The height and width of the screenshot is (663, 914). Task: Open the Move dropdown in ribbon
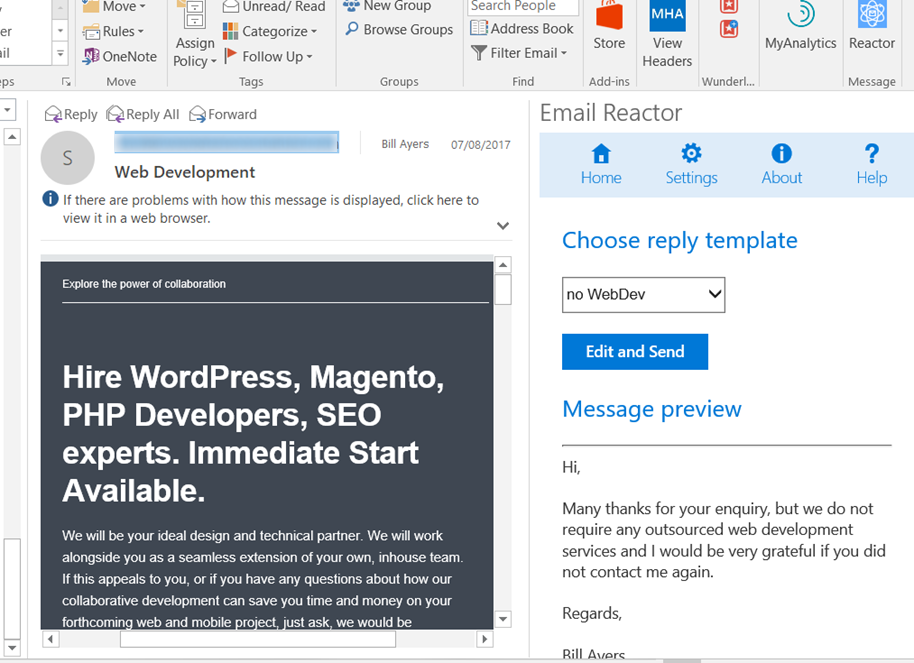point(114,6)
